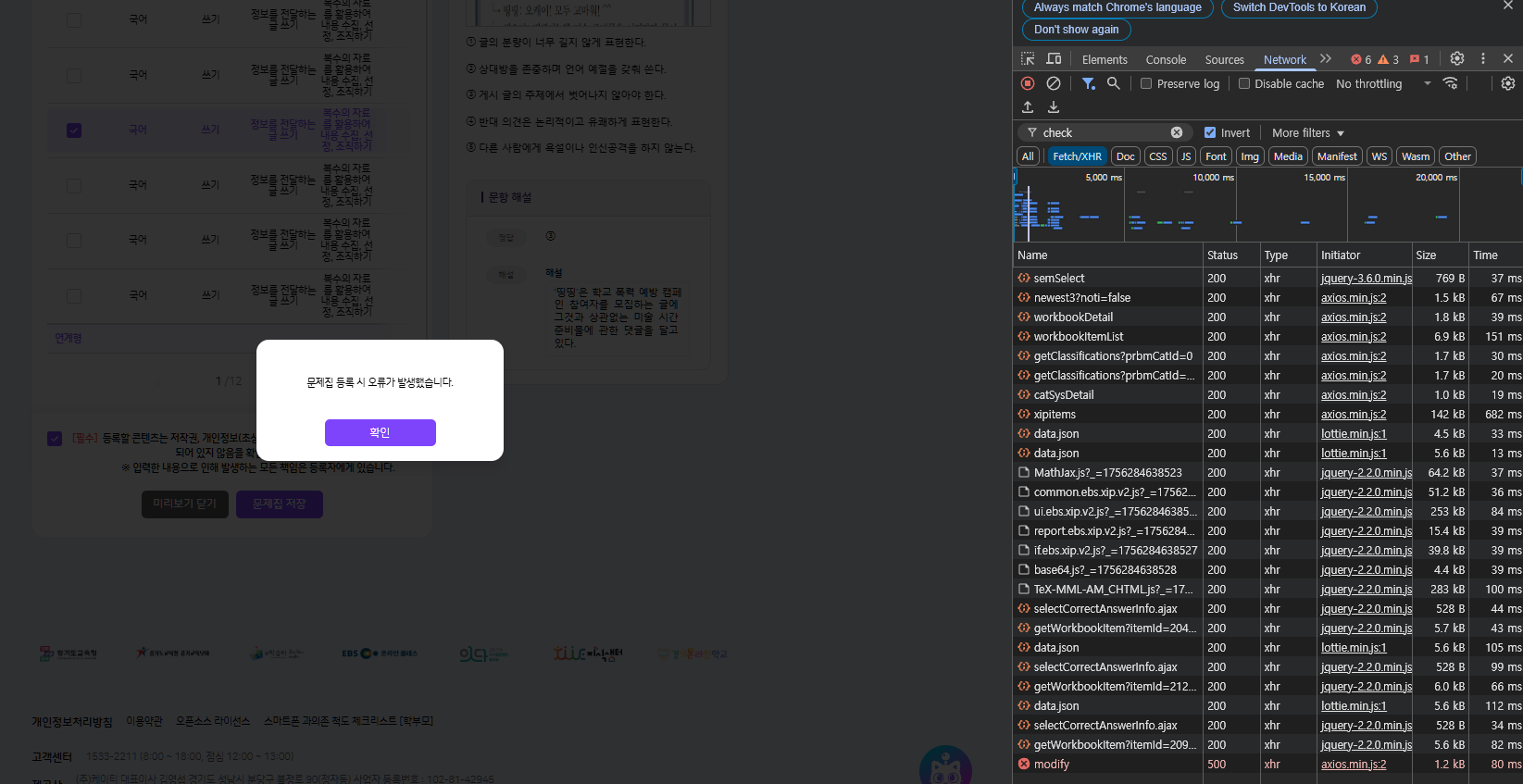Open the DevTools three-dot customize menu
Image resolution: width=1523 pixels, height=784 pixels.
[x=1483, y=58]
